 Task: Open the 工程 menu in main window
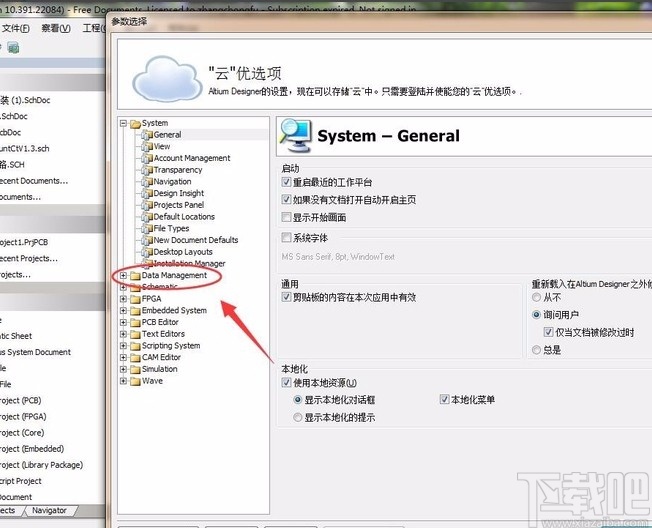click(x=94, y=28)
